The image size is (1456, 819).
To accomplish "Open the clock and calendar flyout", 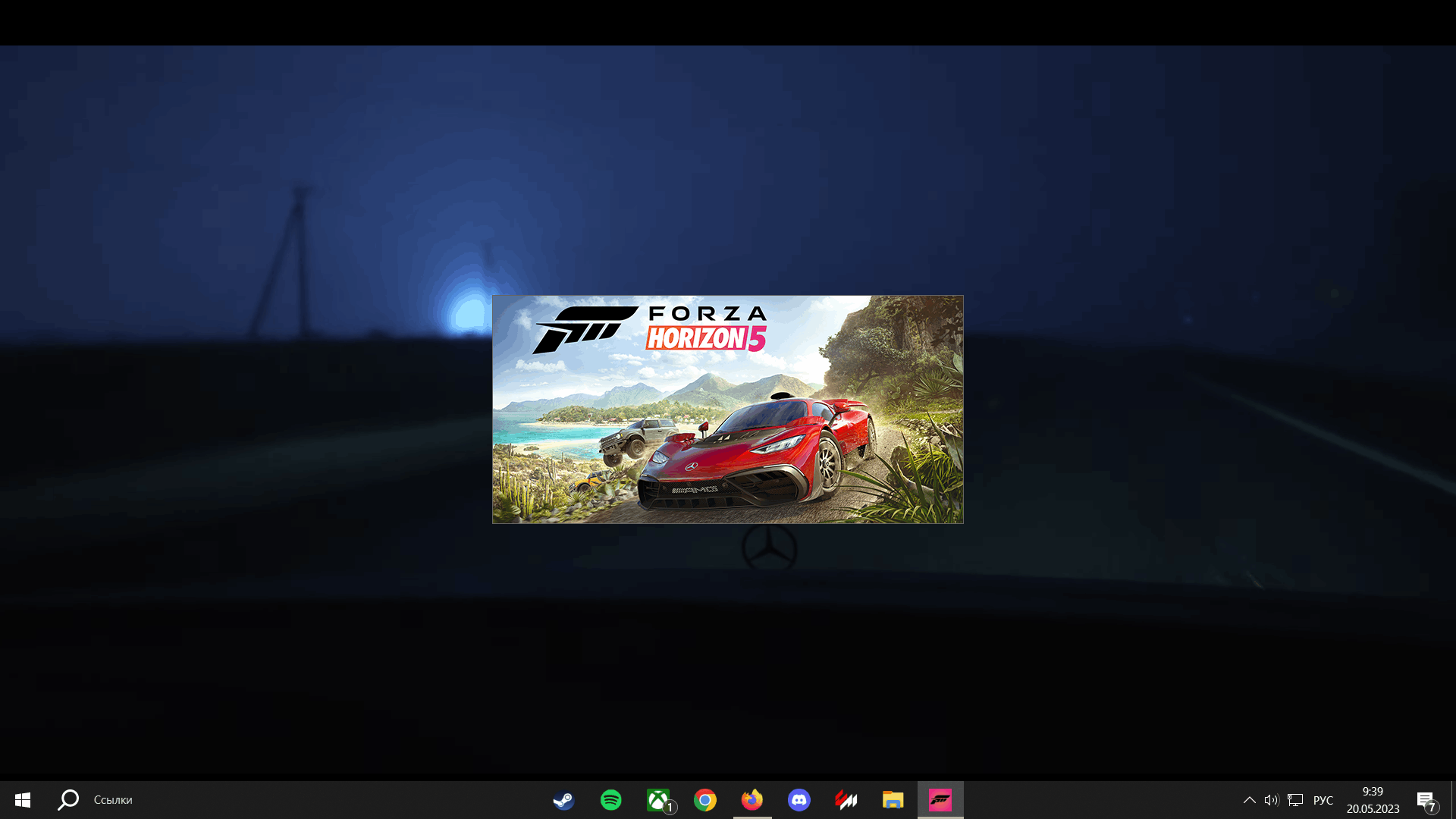I will 1373,800.
